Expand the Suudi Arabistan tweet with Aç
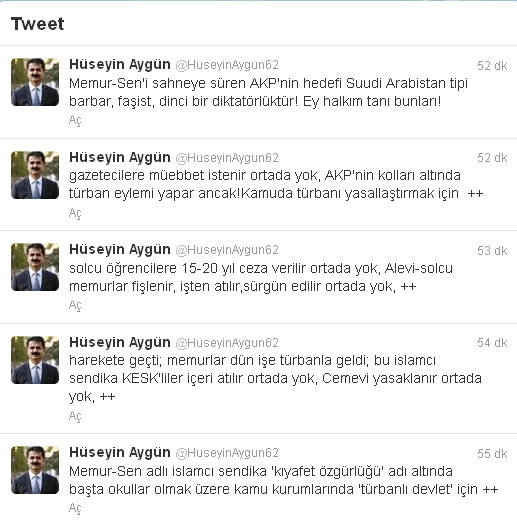 (75, 120)
